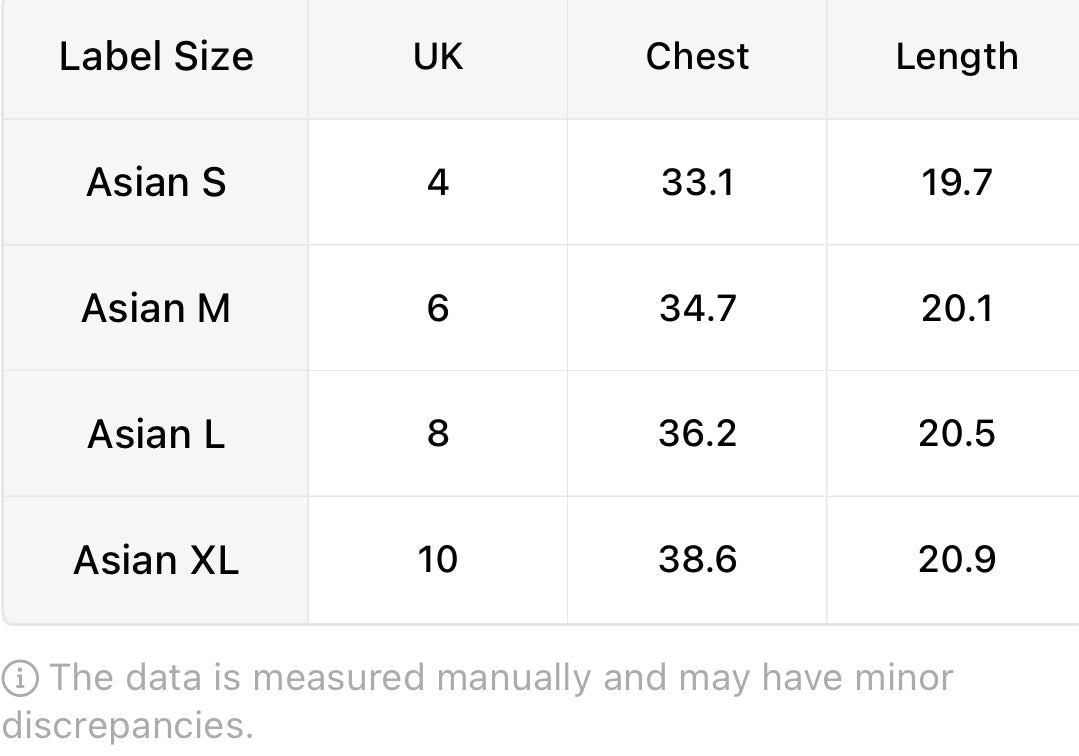
Task: Select the UK column header
Action: [x=438, y=56]
